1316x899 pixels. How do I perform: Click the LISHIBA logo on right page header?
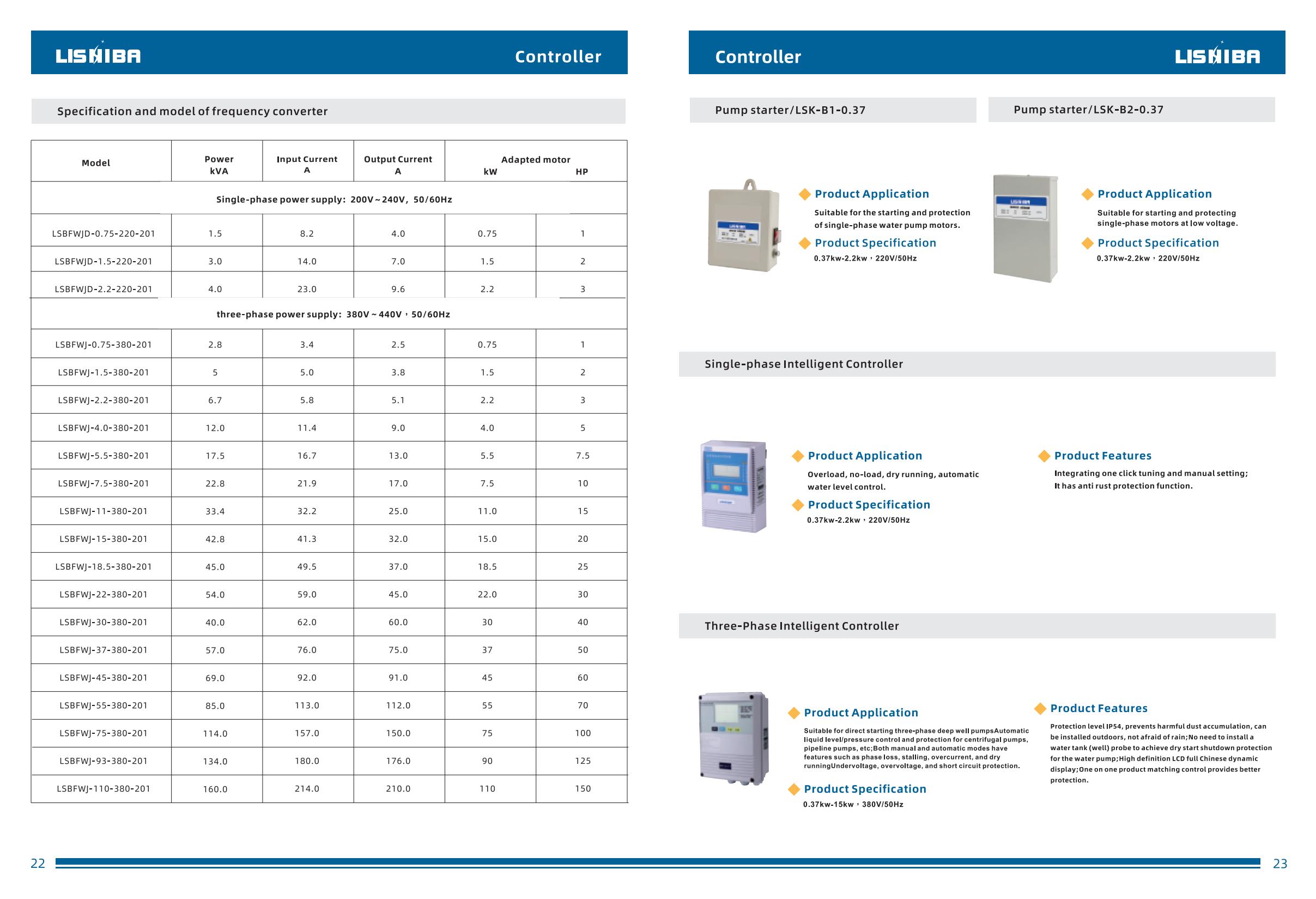(x=1217, y=55)
